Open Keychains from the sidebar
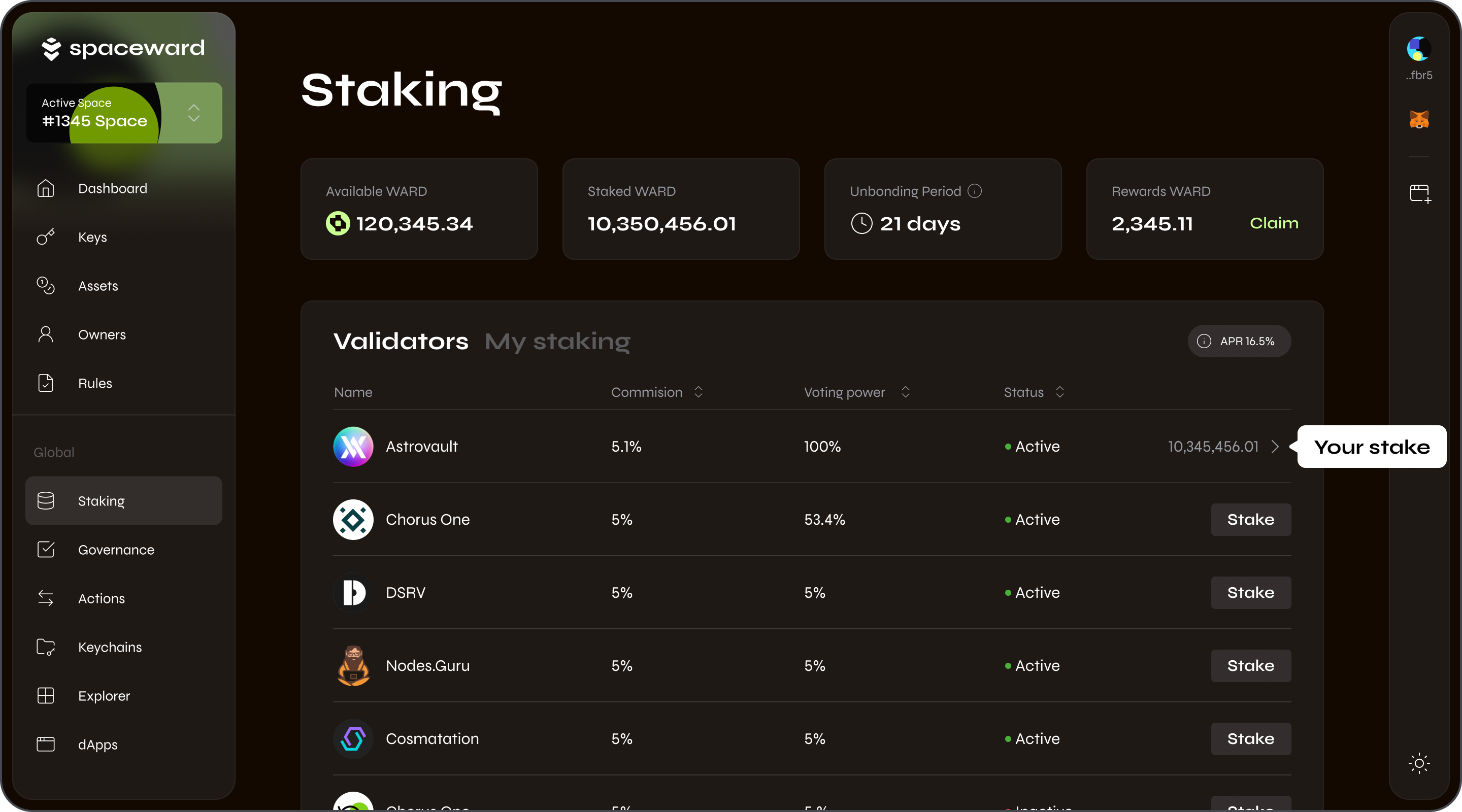Viewport: 1462px width, 812px height. point(45,647)
